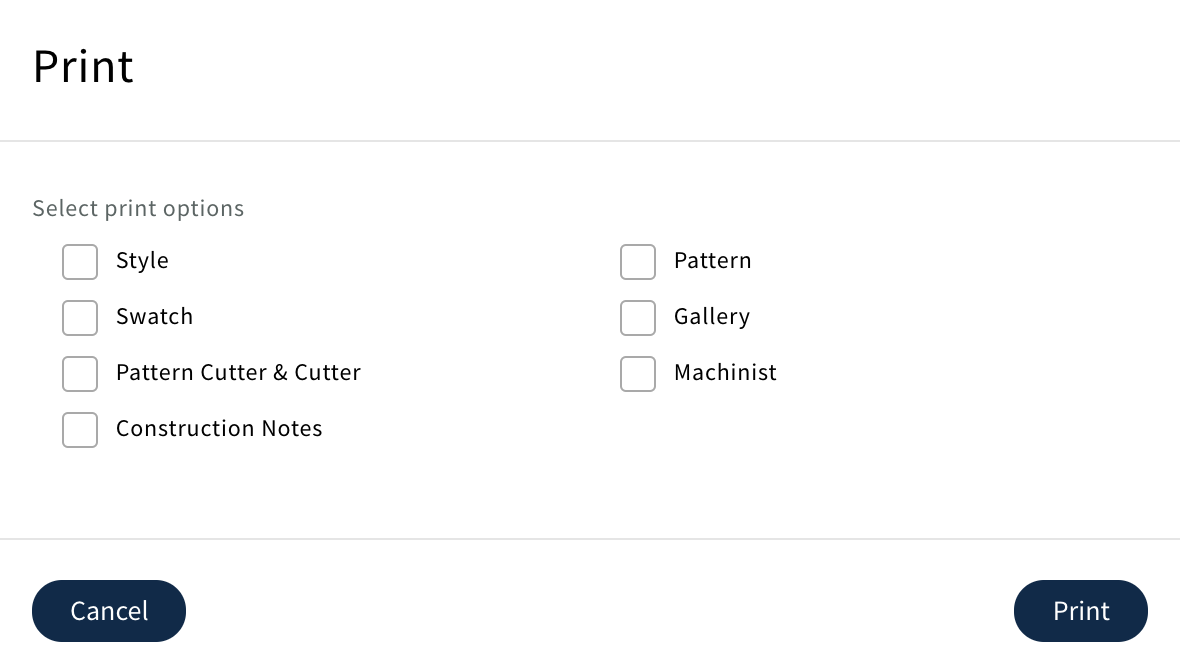
Task: Click the "Construction Notes" label text
Action: (x=219, y=429)
